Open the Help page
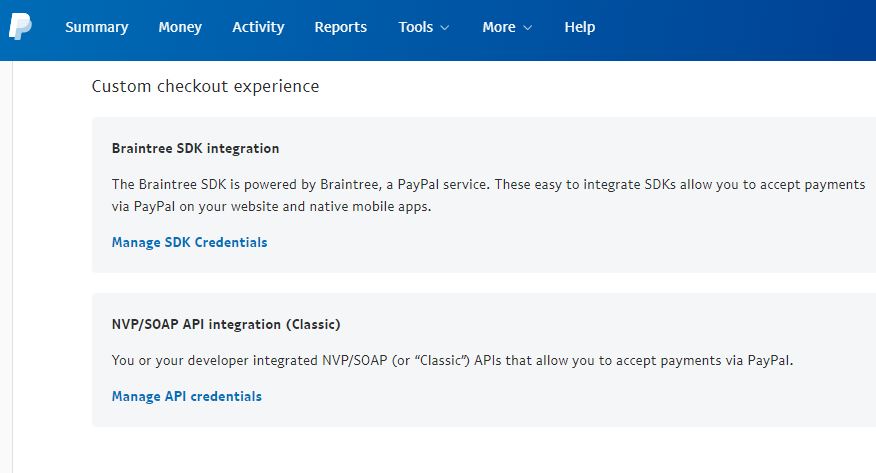 click(579, 27)
